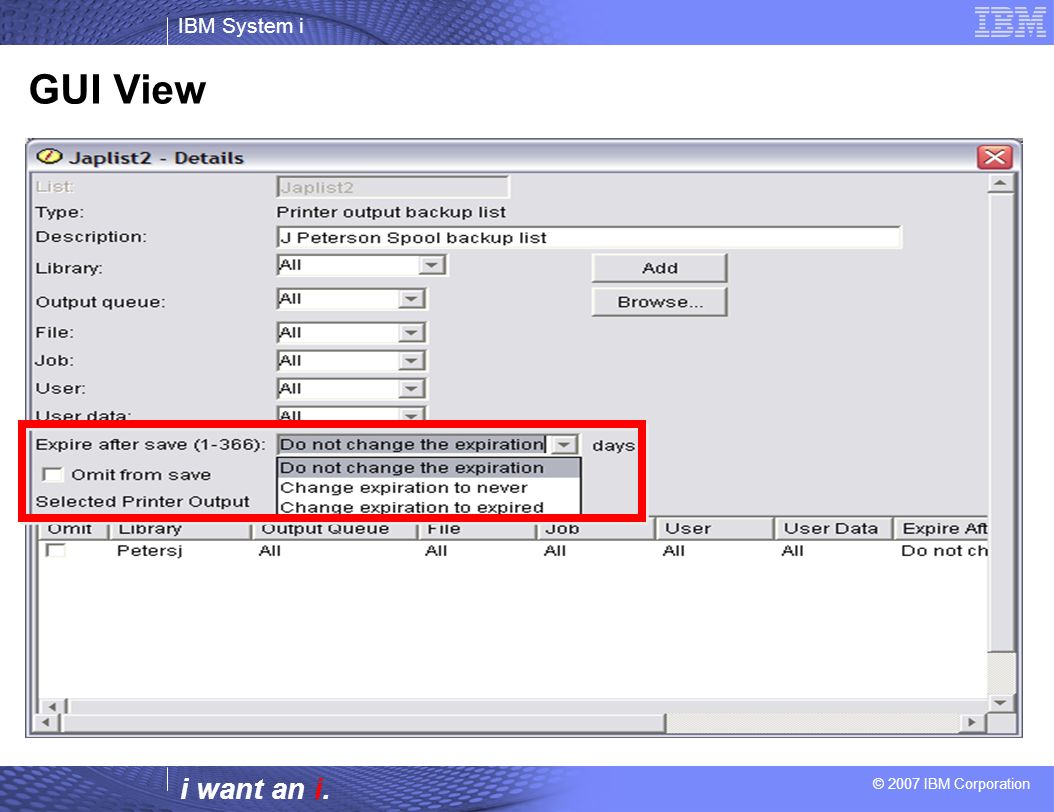The width and height of the screenshot is (1054, 812).
Task: Click the User Data column header
Action: click(x=834, y=529)
